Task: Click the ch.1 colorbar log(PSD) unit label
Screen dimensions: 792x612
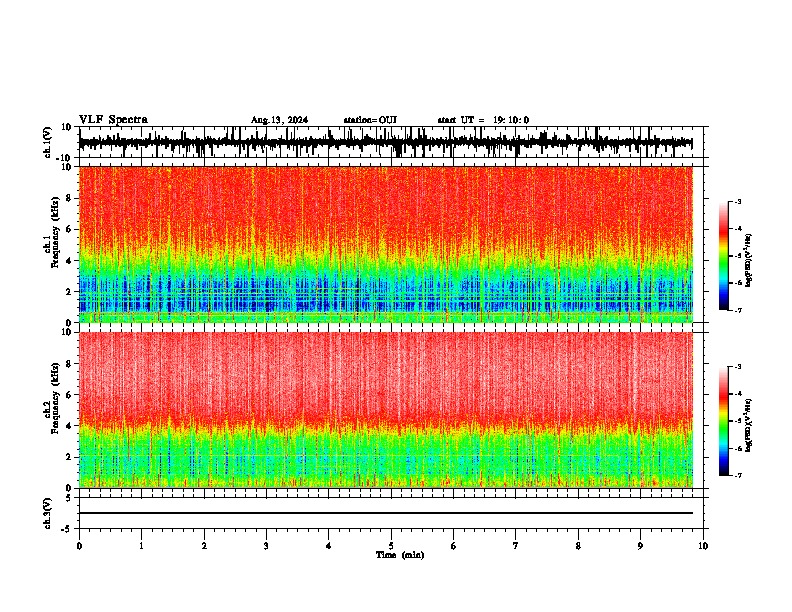Action: [748, 261]
